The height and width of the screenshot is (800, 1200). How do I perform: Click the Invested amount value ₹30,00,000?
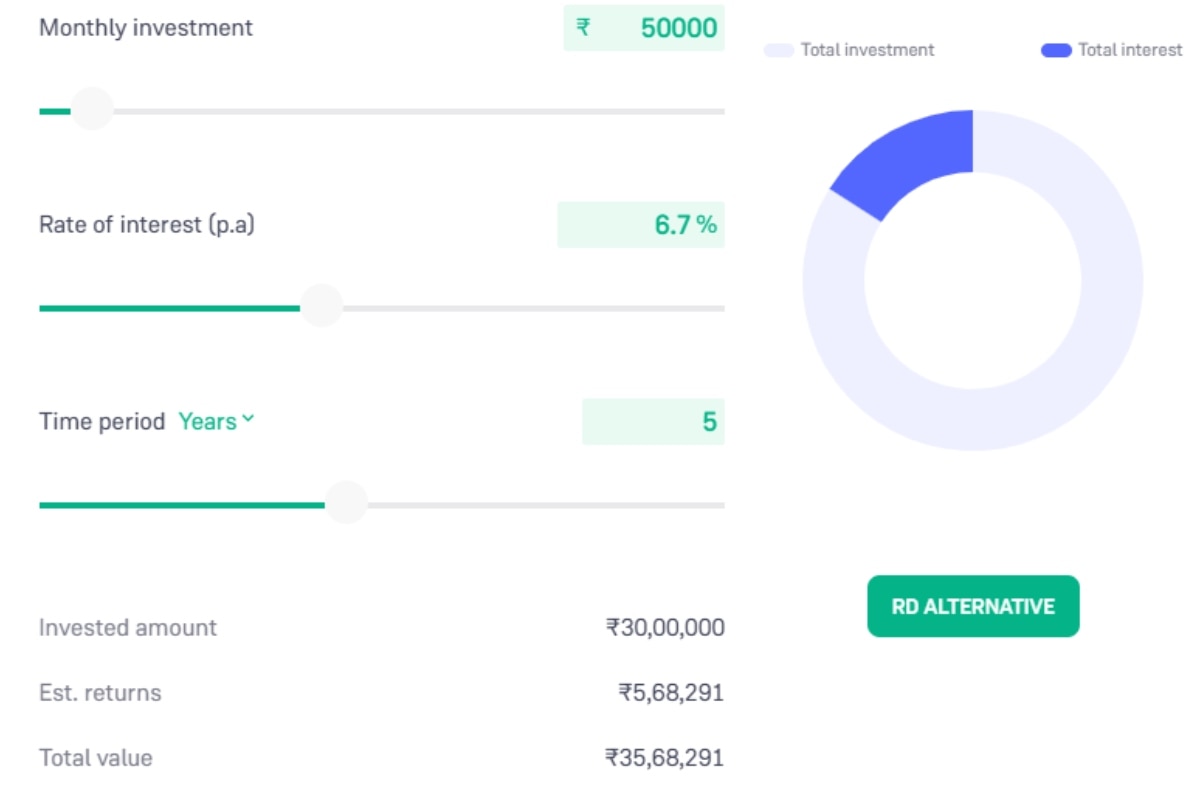[x=664, y=628]
